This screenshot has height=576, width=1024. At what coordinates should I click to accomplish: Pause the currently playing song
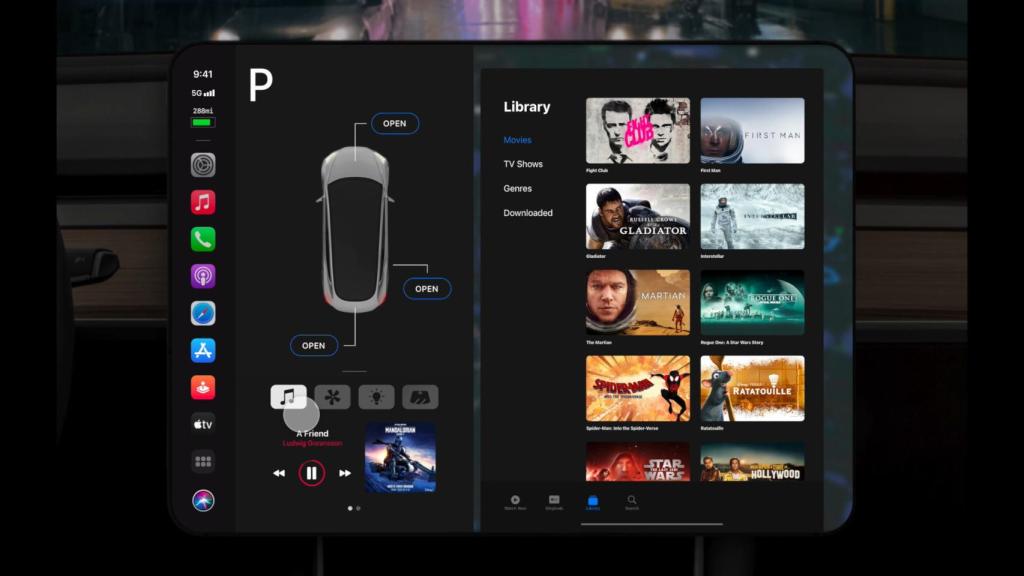(x=312, y=471)
